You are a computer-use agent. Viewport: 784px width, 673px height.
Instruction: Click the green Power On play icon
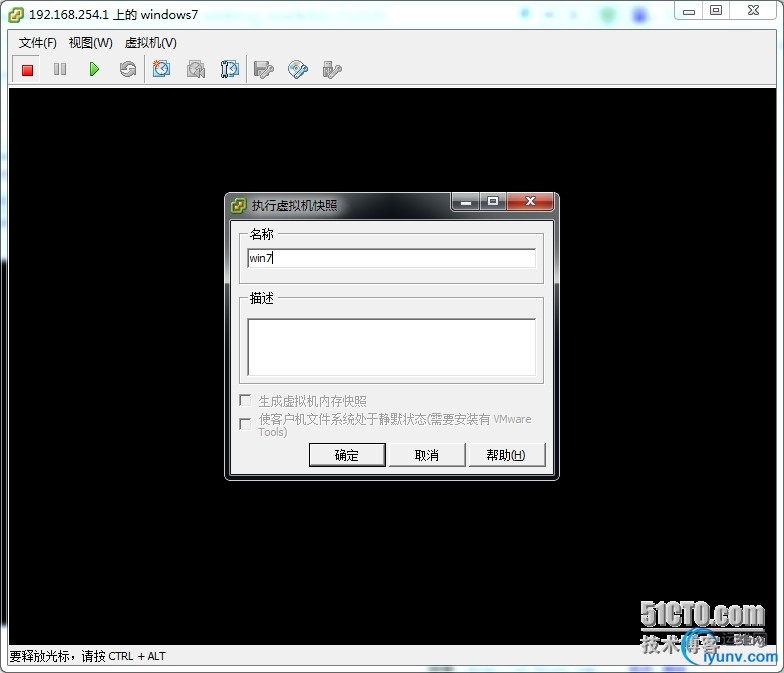click(94, 69)
